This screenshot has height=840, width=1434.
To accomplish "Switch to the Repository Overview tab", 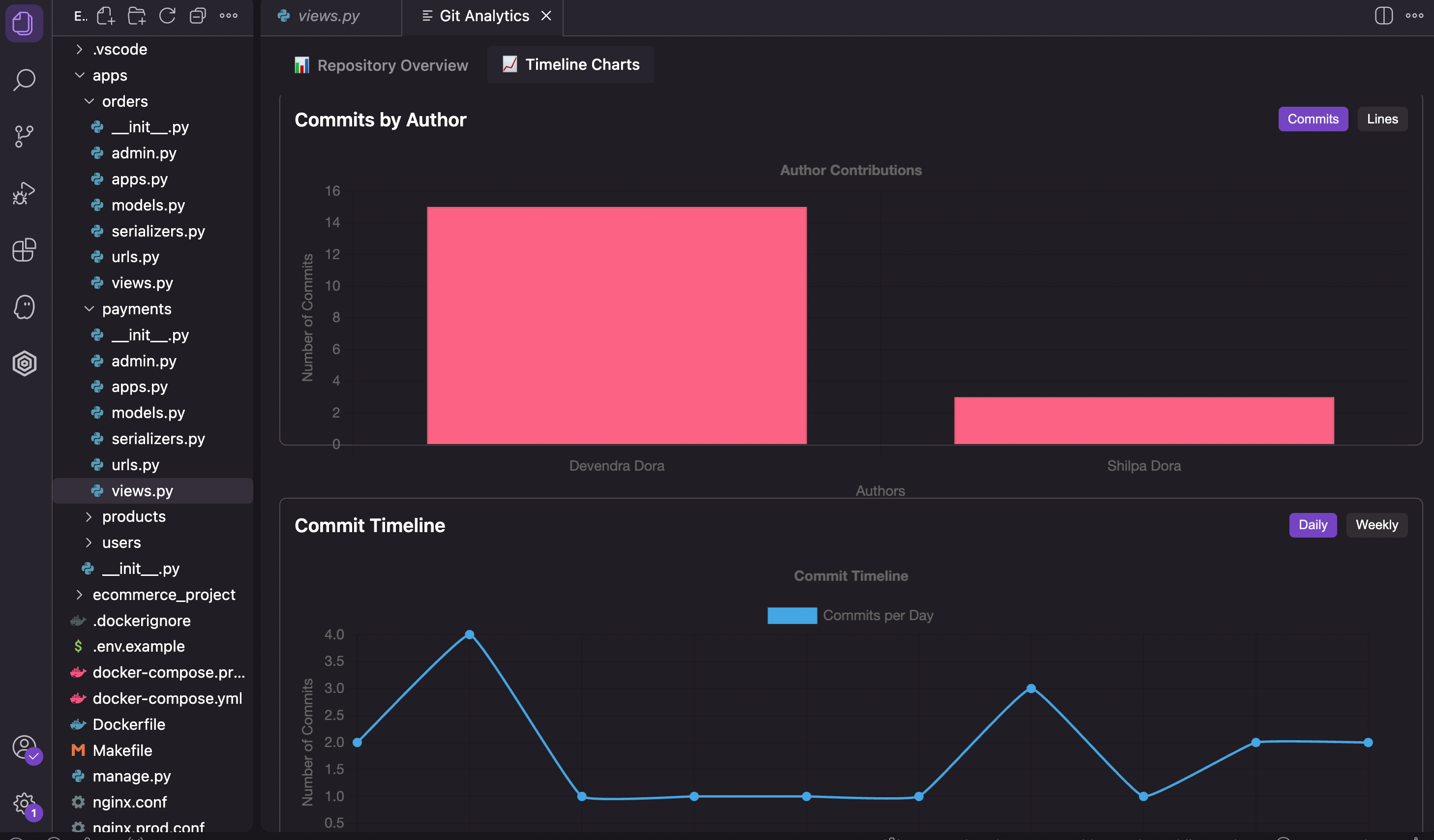I will point(381,65).
